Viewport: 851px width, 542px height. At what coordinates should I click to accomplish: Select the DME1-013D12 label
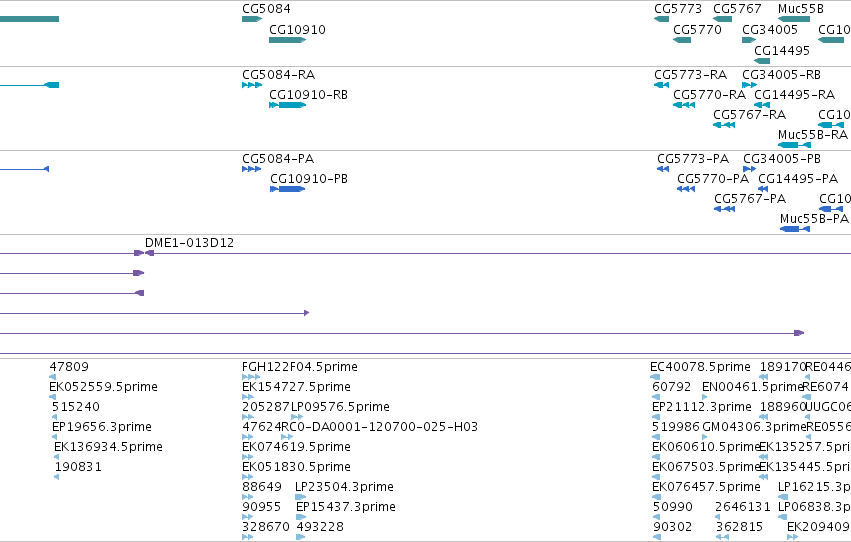pyautogui.click(x=189, y=243)
